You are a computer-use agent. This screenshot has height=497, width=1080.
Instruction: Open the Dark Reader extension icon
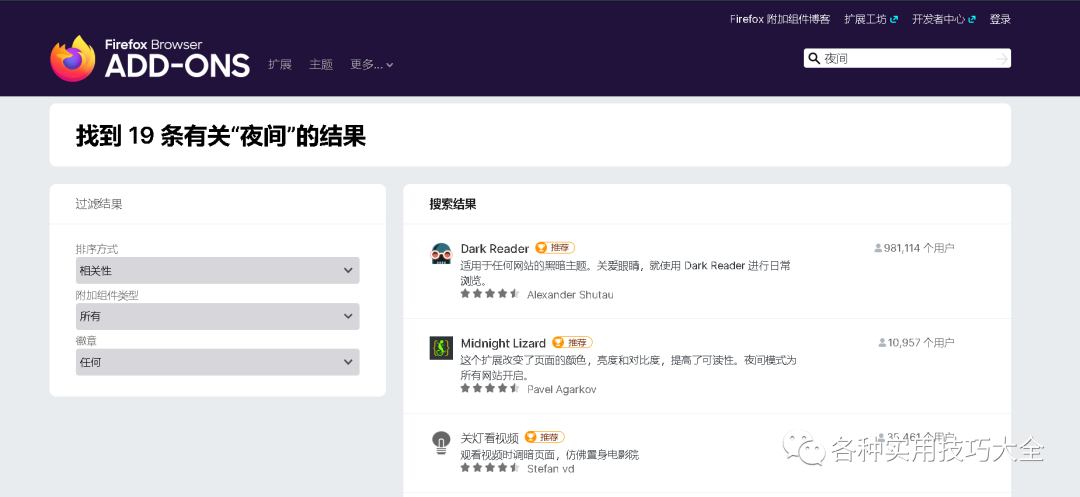441,254
